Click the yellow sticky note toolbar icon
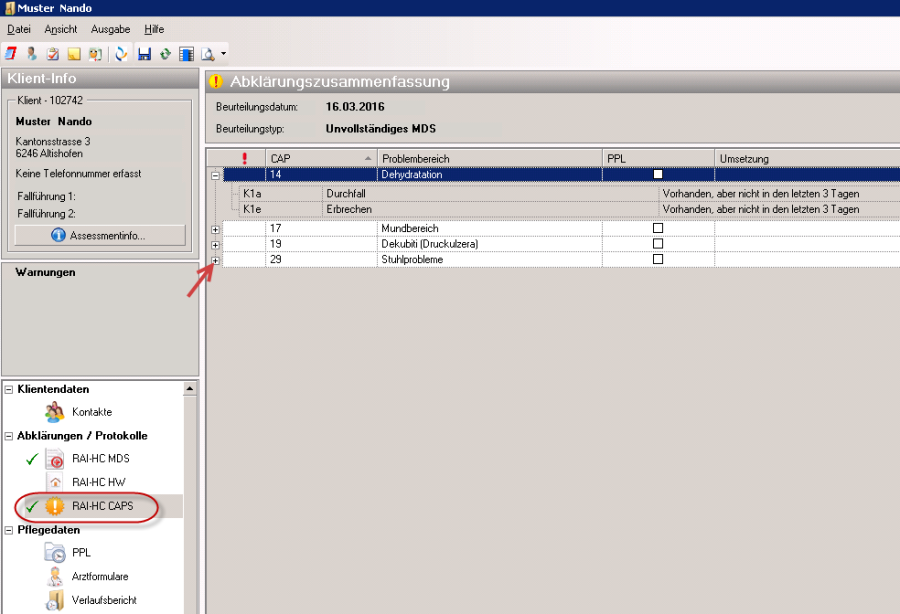The width and height of the screenshot is (900, 614). click(73, 53)
